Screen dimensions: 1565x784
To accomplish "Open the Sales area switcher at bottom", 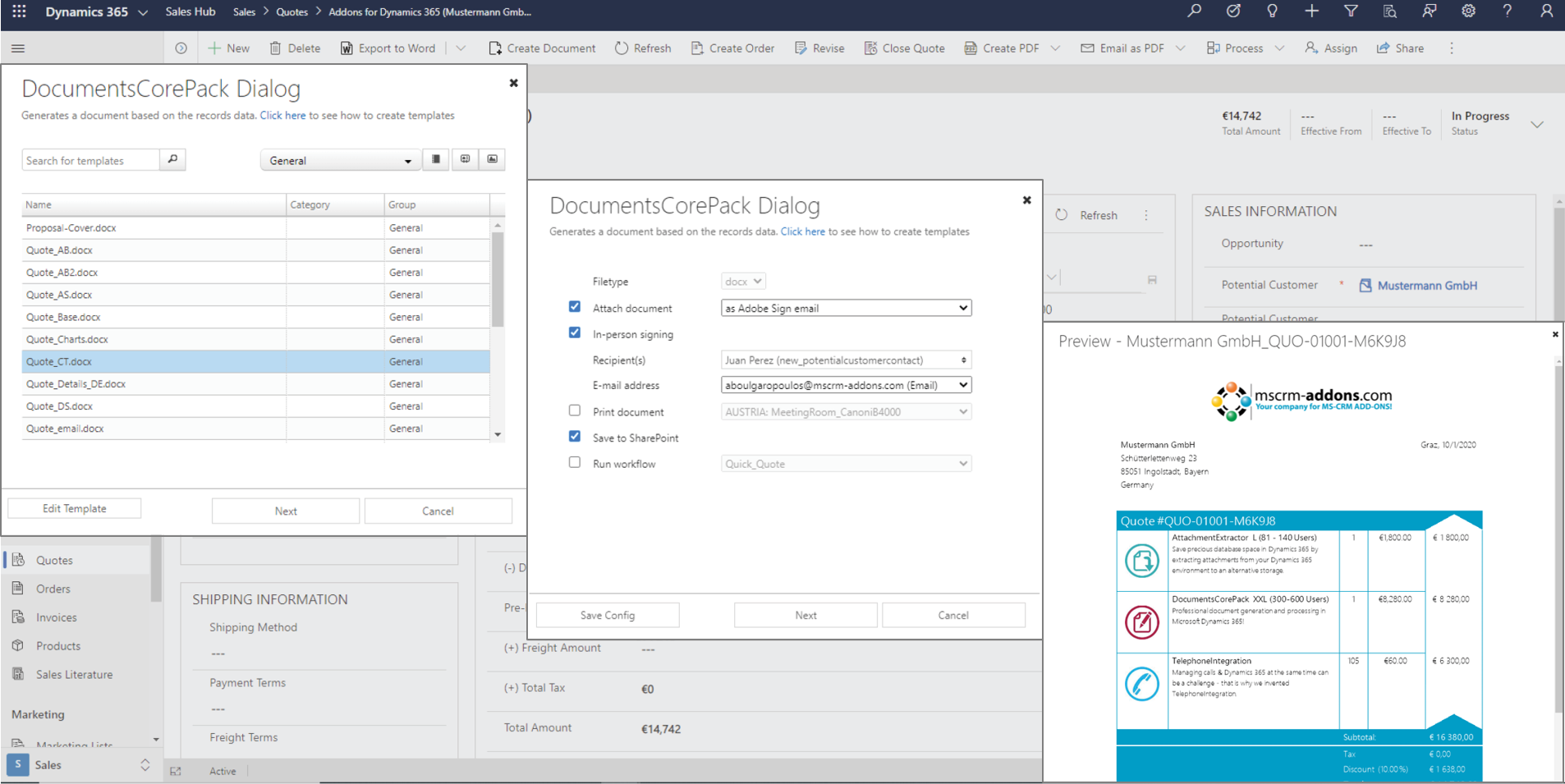I will pyautogui.click(x=80, y=765).
